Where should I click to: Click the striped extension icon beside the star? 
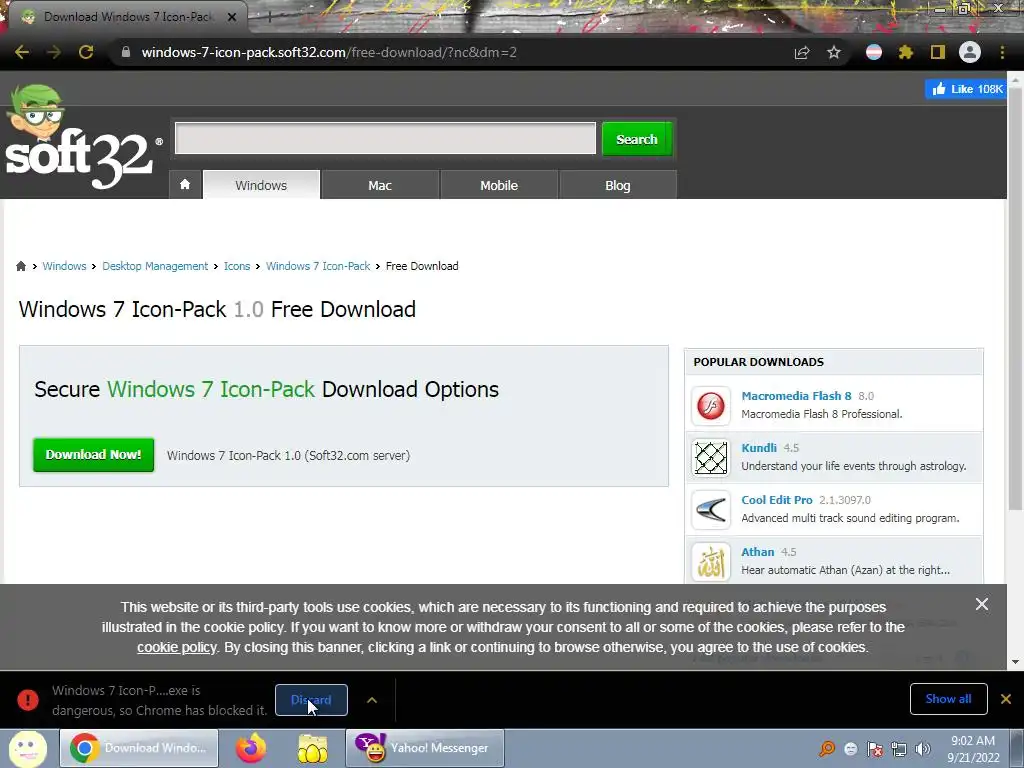tap(874, 52)
